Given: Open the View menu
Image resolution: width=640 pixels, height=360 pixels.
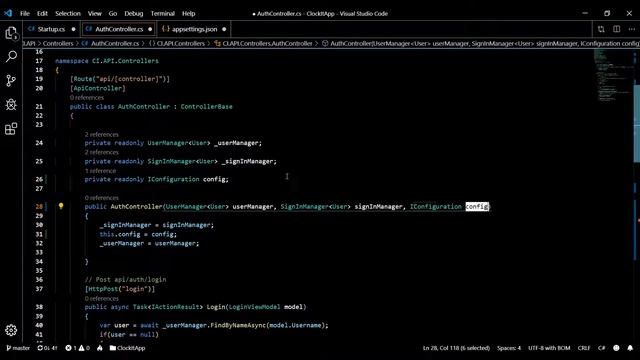Looking at the screenshot, I should (94, 13).
